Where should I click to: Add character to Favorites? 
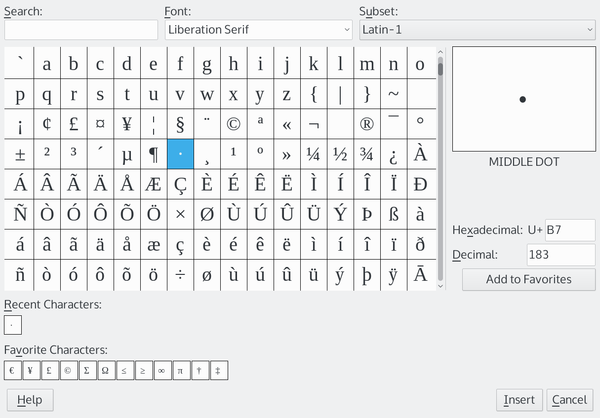[x=529, y=279]
